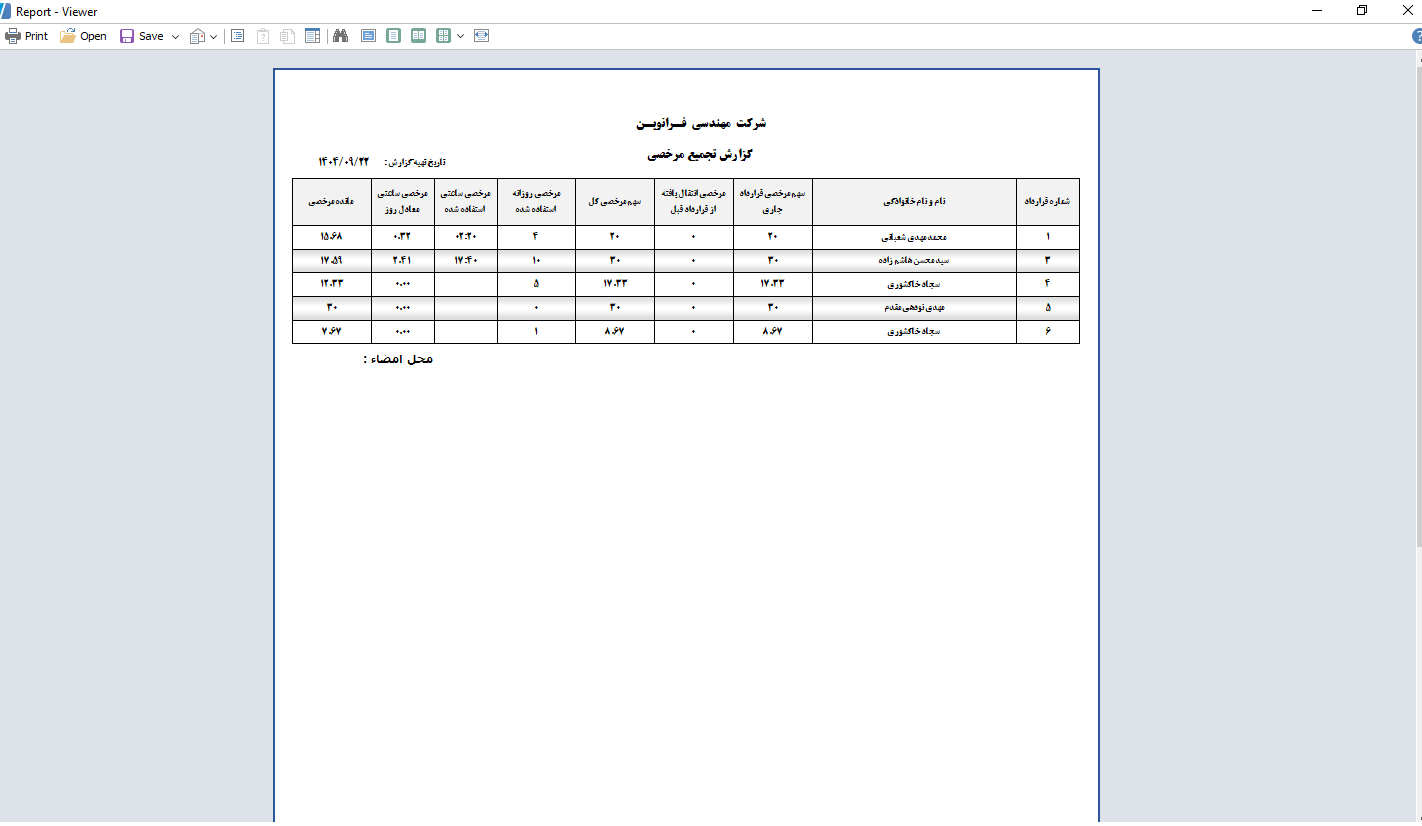Click the Open text label
Viewport: 1422px width, 826px height.
[x=93, y=36]
